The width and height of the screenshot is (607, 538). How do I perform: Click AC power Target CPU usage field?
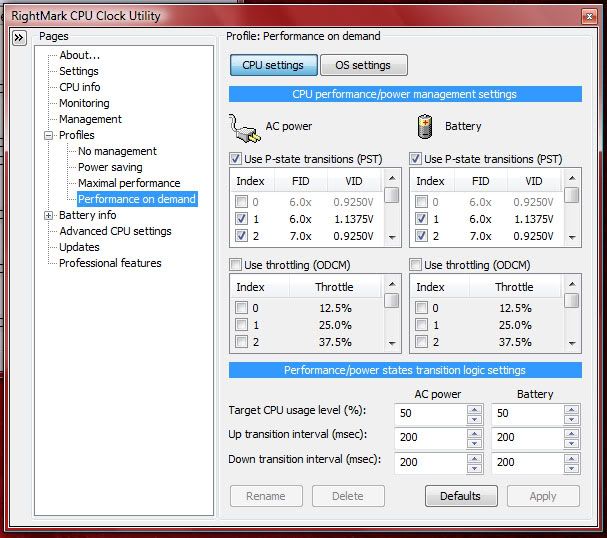430,413
